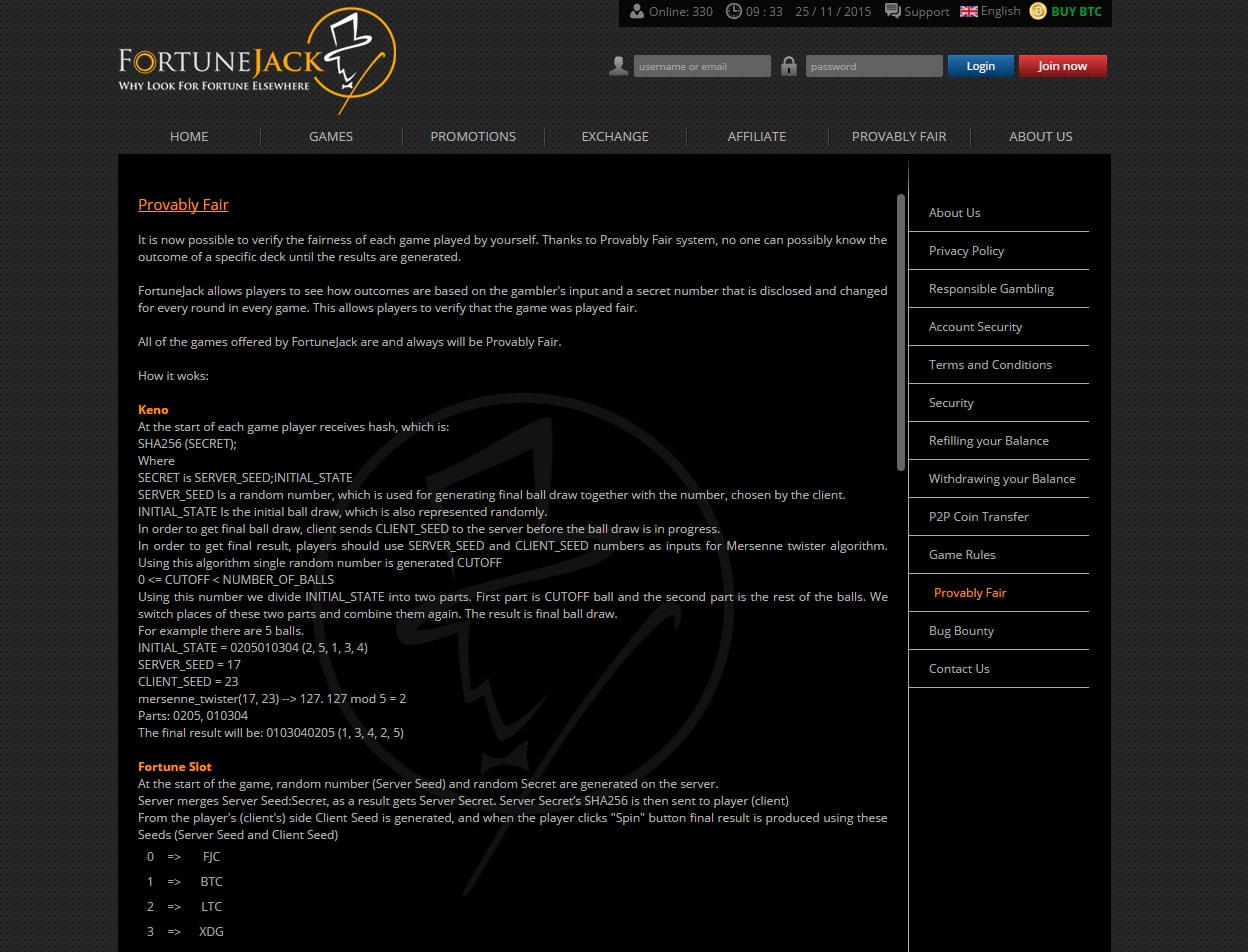Click the content area vertical scrollbar
The height and width of the screenshot is (952, 1248).
point(901,332)
